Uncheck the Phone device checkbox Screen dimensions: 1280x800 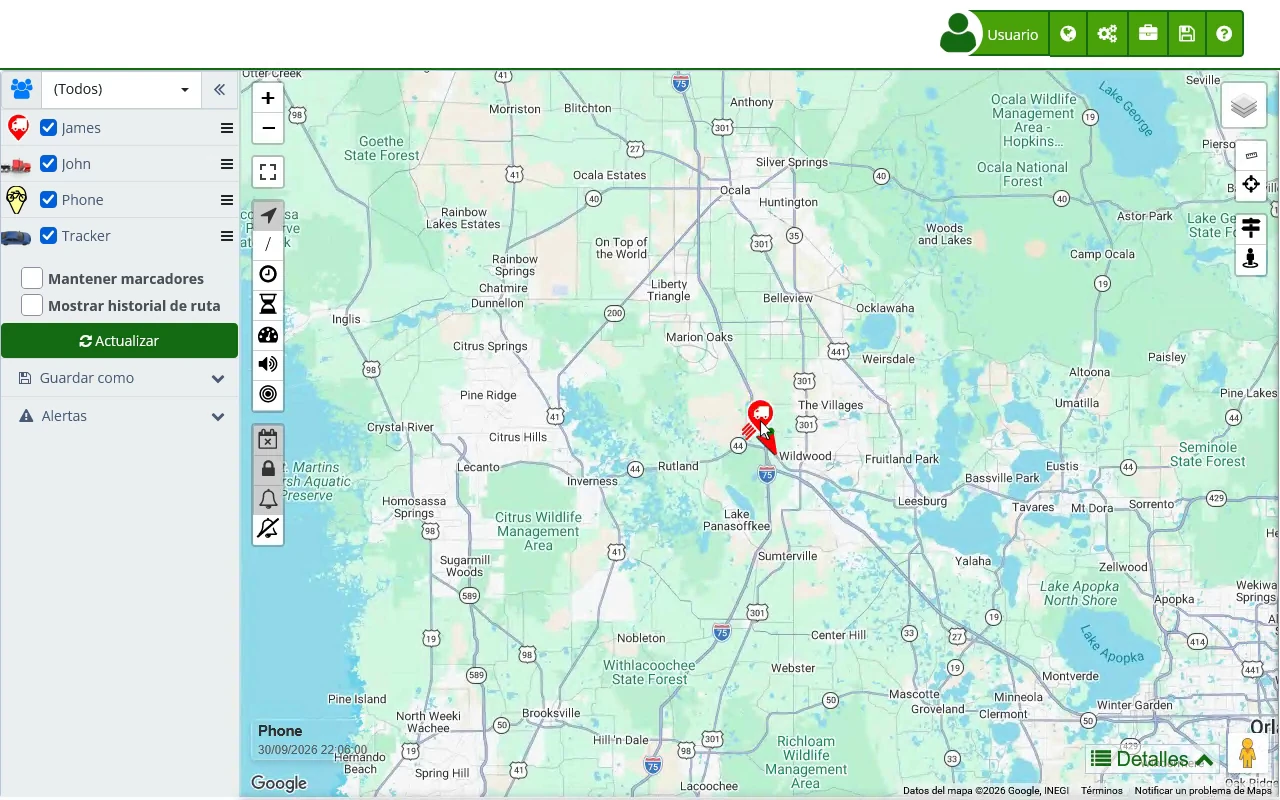(x=48, y=200)
